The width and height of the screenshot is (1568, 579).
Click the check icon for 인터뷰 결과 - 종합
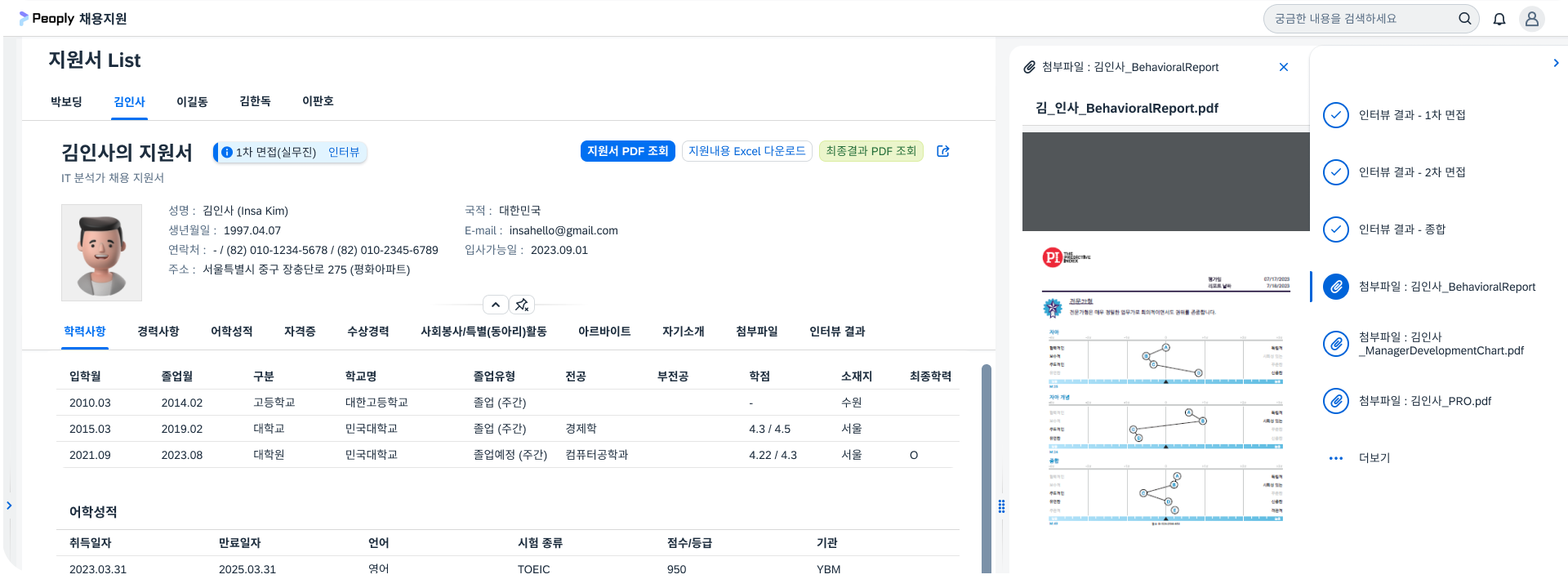pyautogui.click(x=1336, y=229)
